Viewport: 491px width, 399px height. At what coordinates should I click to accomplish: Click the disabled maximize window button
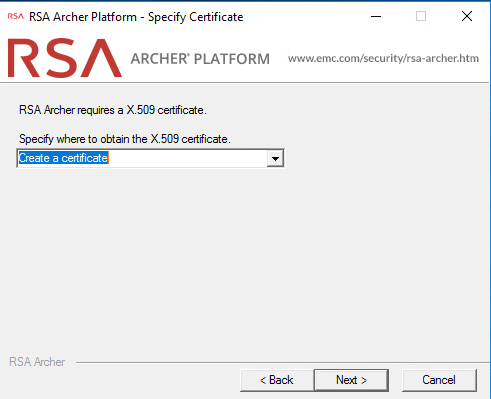pyautogui.click(x=421, y=16)
